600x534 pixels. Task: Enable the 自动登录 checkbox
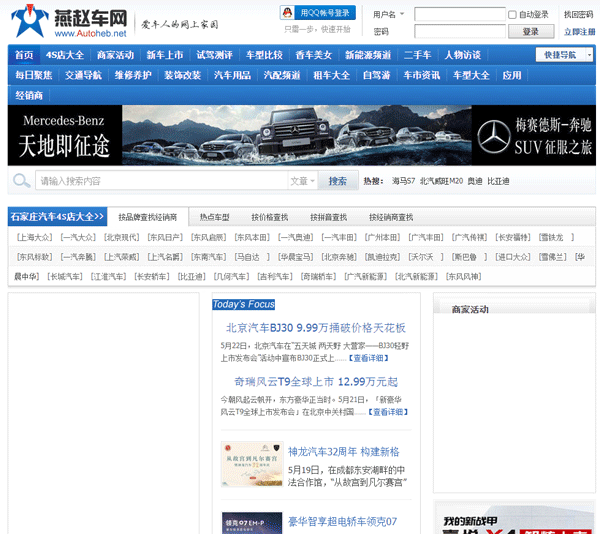pos(512,15)
